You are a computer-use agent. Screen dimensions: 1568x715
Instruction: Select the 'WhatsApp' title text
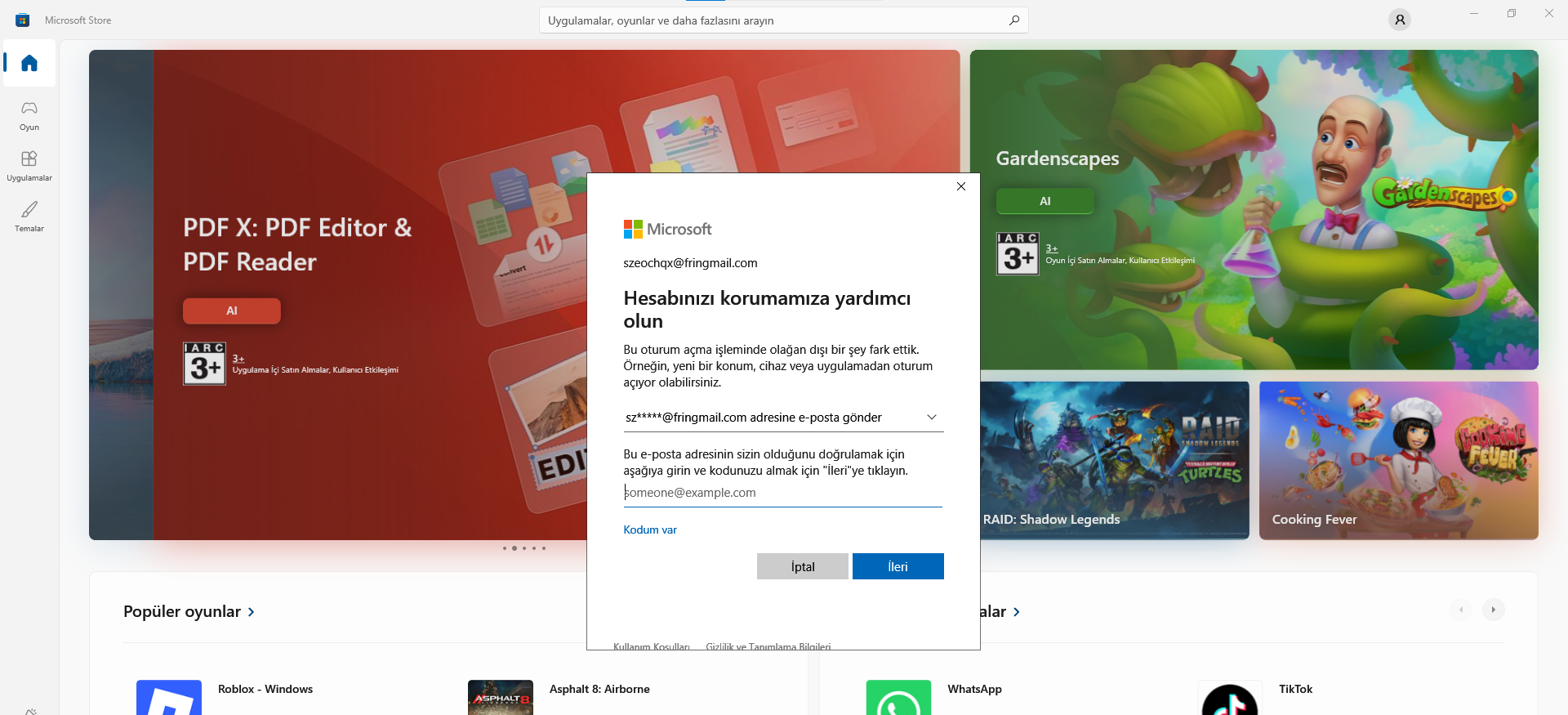tap(974, 689)
